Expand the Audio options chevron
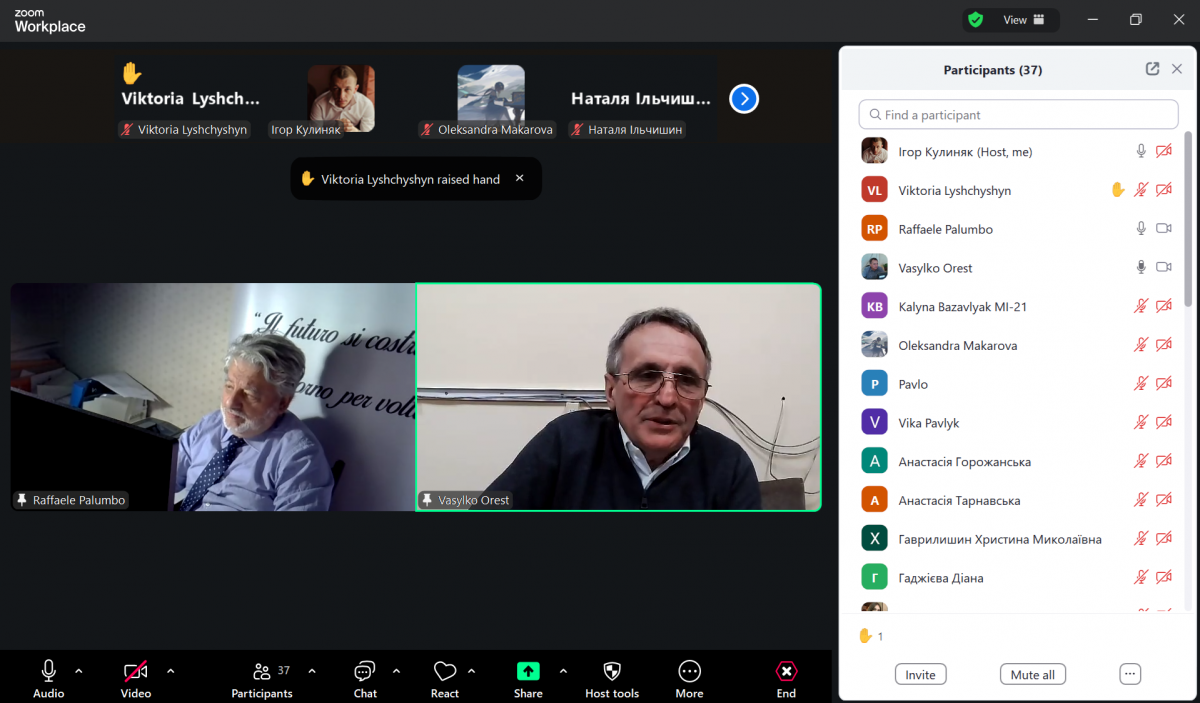Screen dimensions: 1200x703 point(79,671)
